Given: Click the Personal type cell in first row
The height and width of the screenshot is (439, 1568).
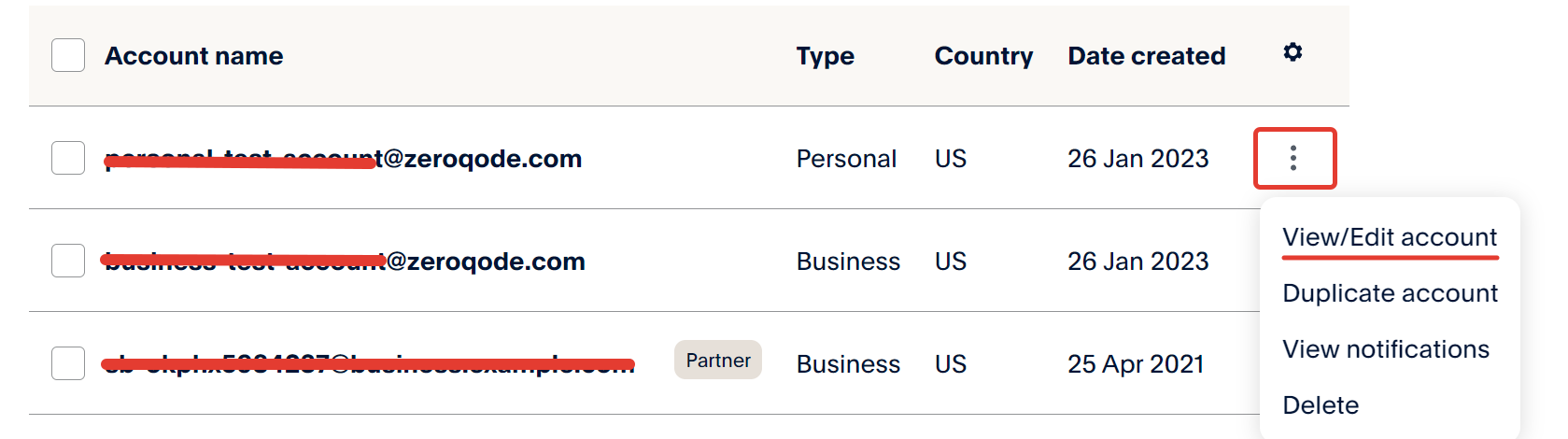Looking at the screenshot, I should pos(846,159).
